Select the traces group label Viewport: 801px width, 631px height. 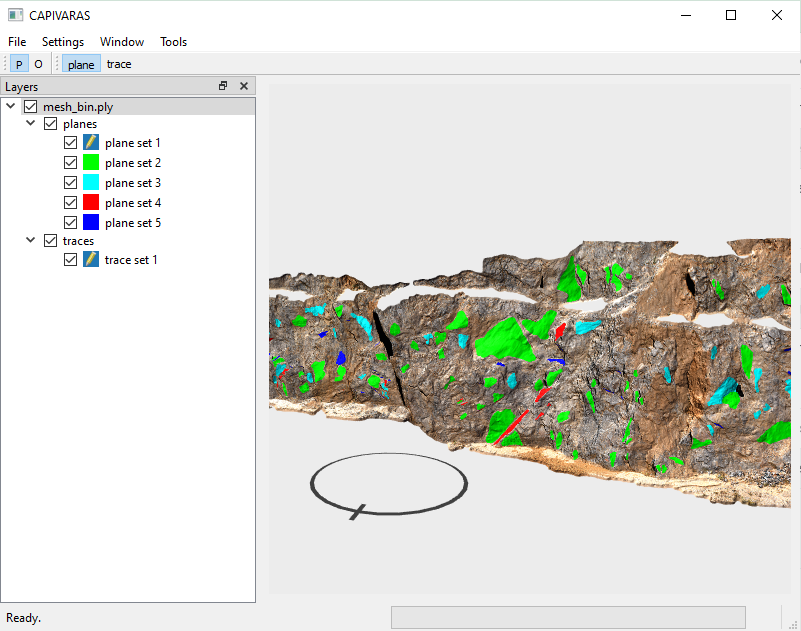78,241
